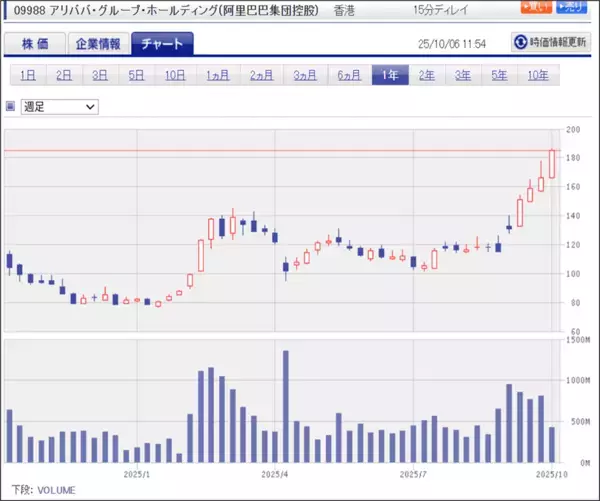Screen dimensions: 600x501
Task: Click the latest candlestick near 180
Action: (x=552, y=164)
